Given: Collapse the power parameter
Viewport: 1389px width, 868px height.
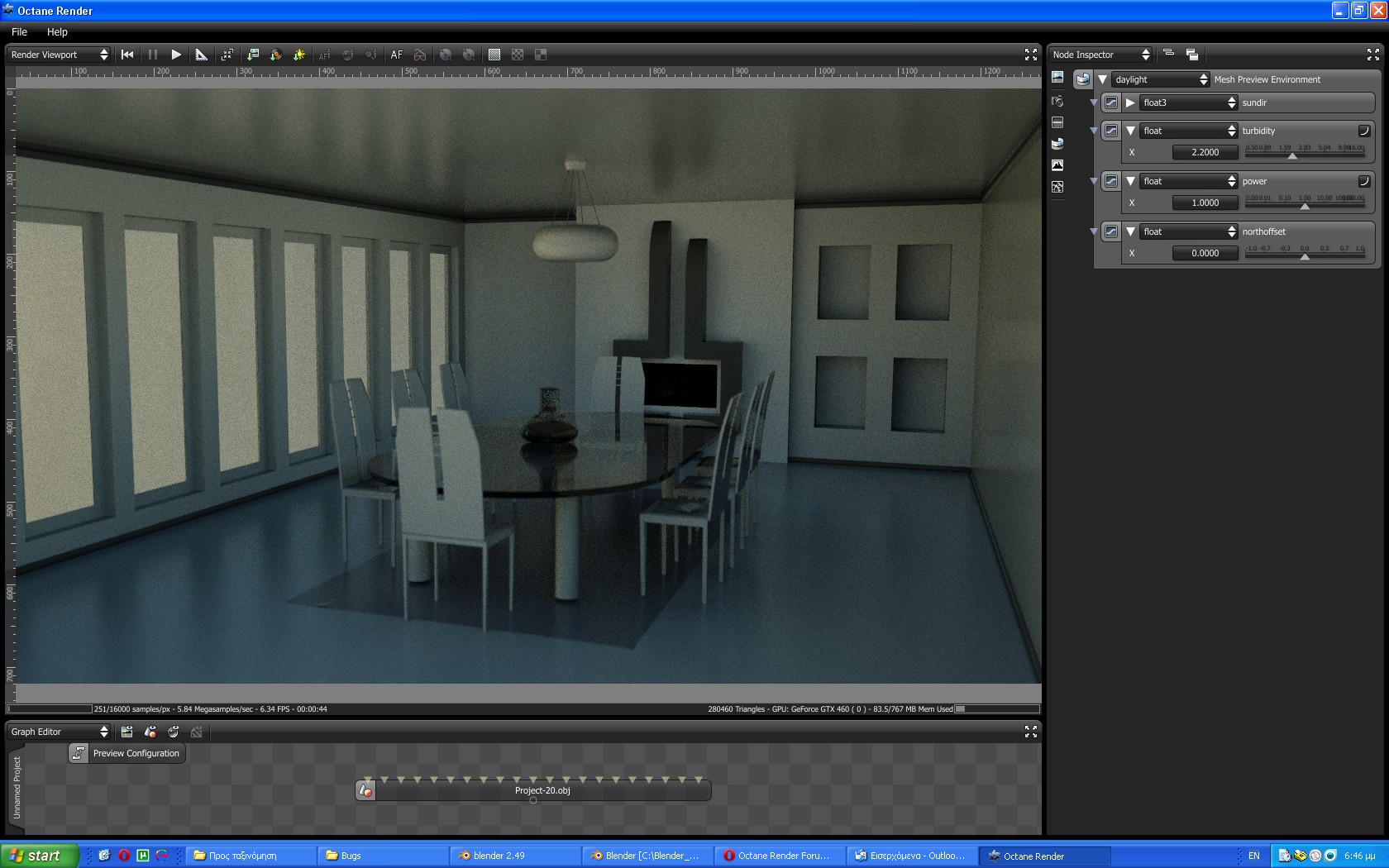Looking at the screenshot, I should click(x=1130, y=181).
